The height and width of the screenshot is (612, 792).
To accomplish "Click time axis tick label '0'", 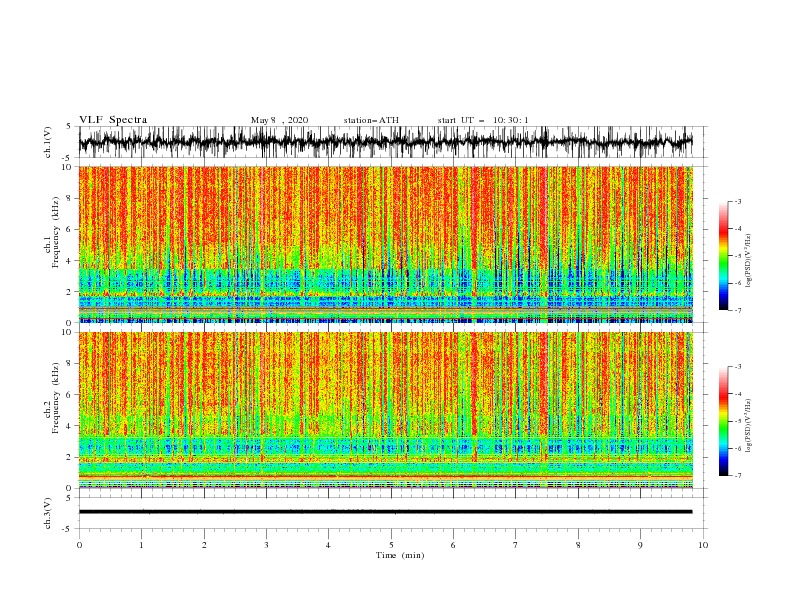I will [x=79, y=545].
